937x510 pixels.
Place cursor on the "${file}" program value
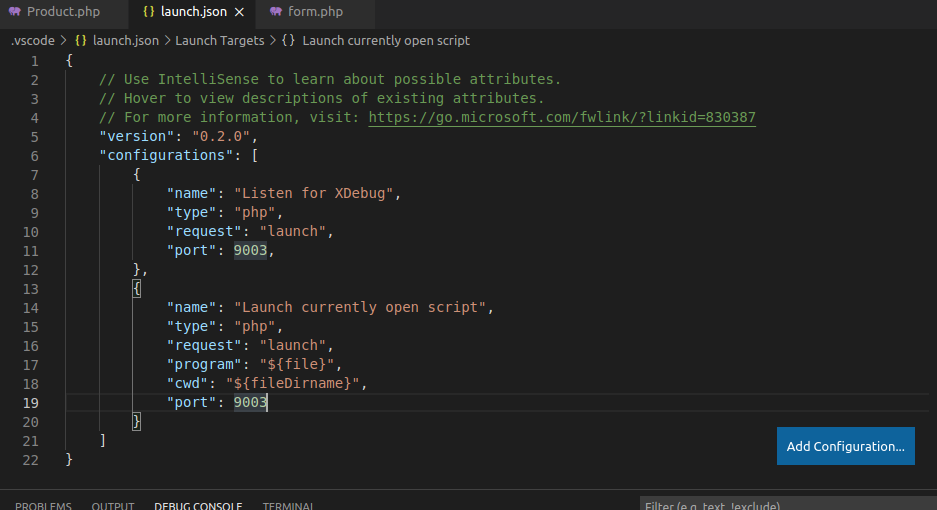pyautogui.click(x=300, y=364)
